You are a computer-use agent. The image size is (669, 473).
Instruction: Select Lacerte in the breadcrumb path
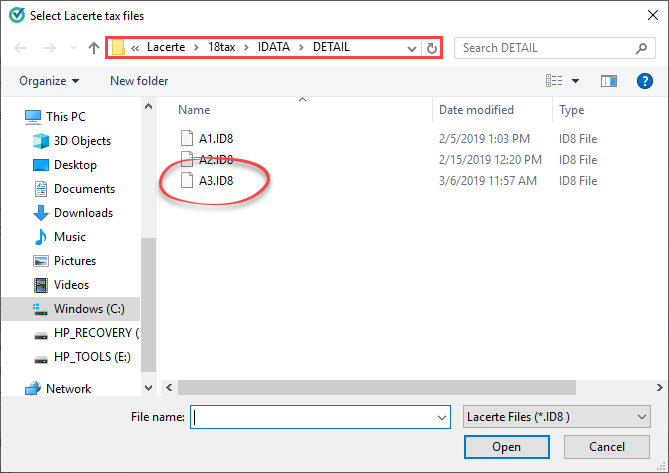click(x=166, y=47)
